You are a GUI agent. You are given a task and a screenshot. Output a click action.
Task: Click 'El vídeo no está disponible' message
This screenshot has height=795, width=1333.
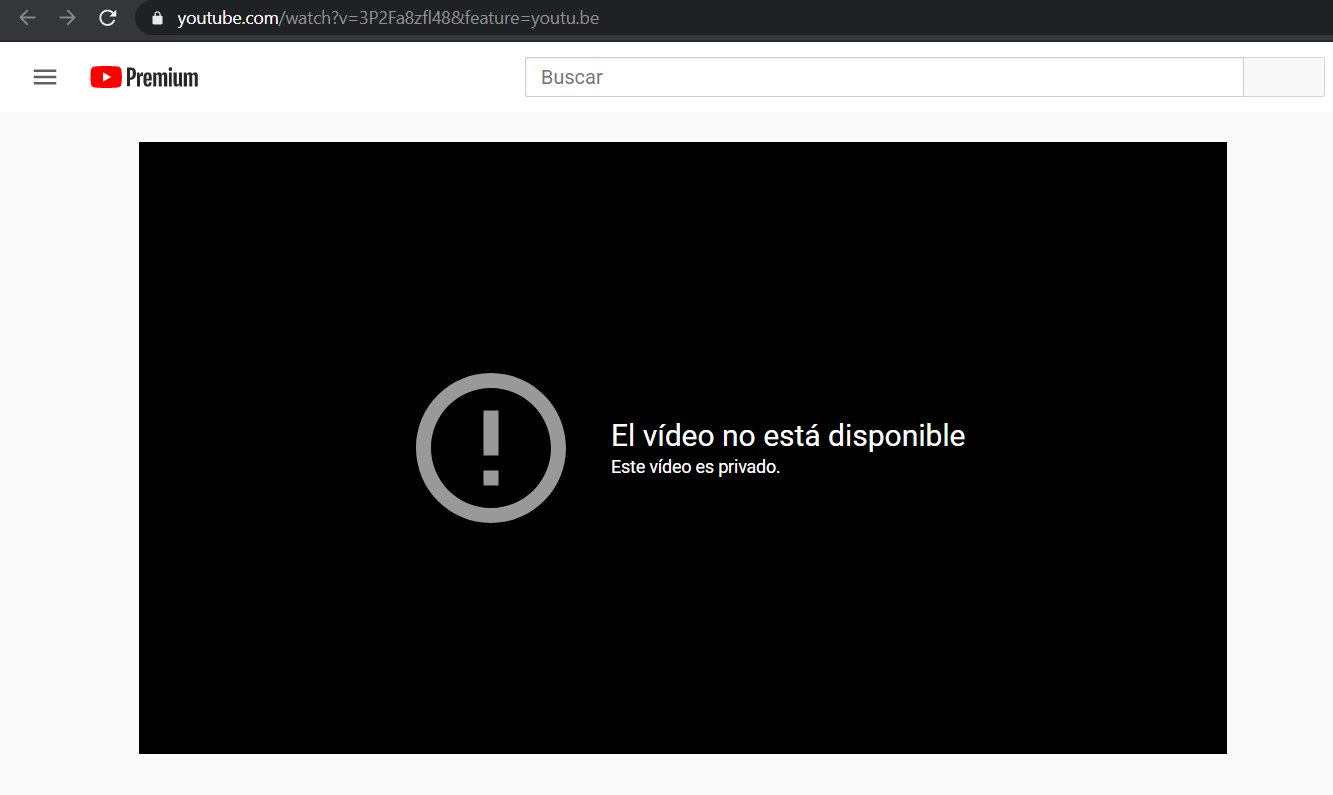coord(788,436)
